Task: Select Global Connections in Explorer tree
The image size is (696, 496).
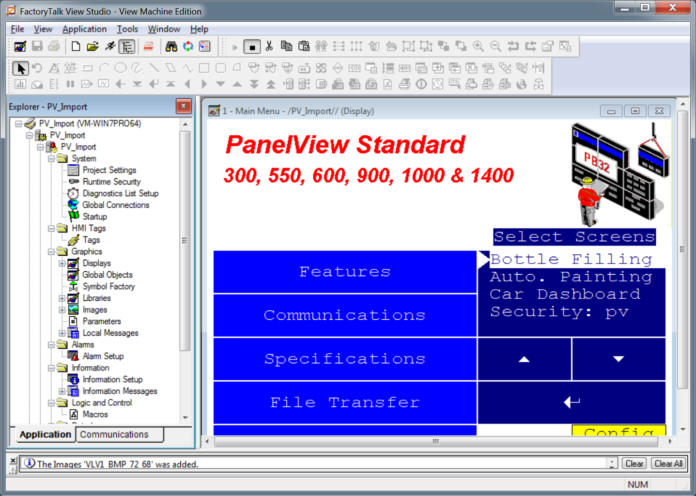Action: pos(115,205)
